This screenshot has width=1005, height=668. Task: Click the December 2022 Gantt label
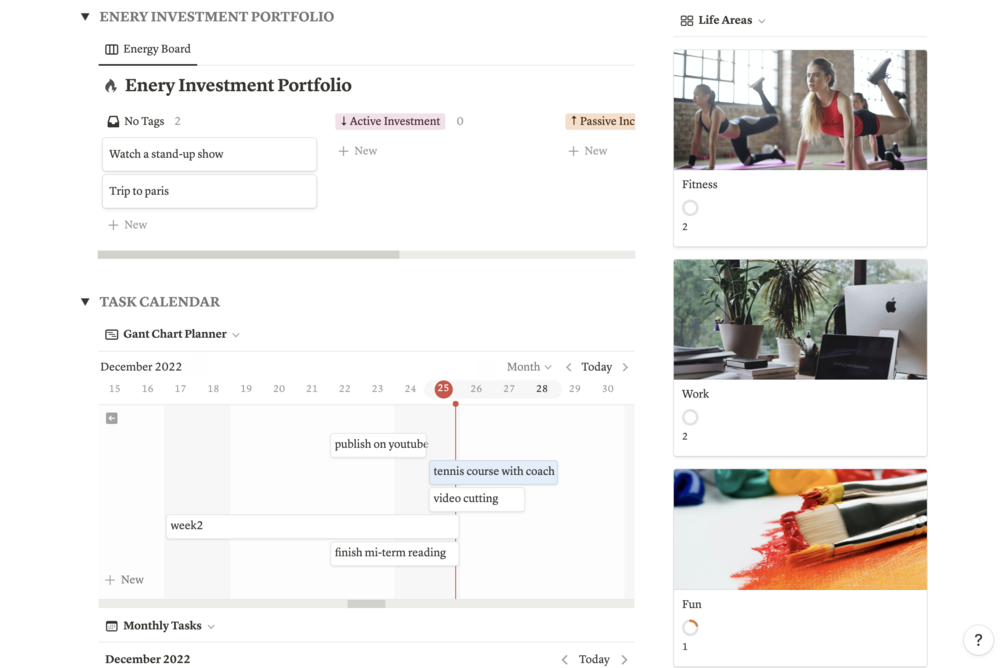(141, 367)
